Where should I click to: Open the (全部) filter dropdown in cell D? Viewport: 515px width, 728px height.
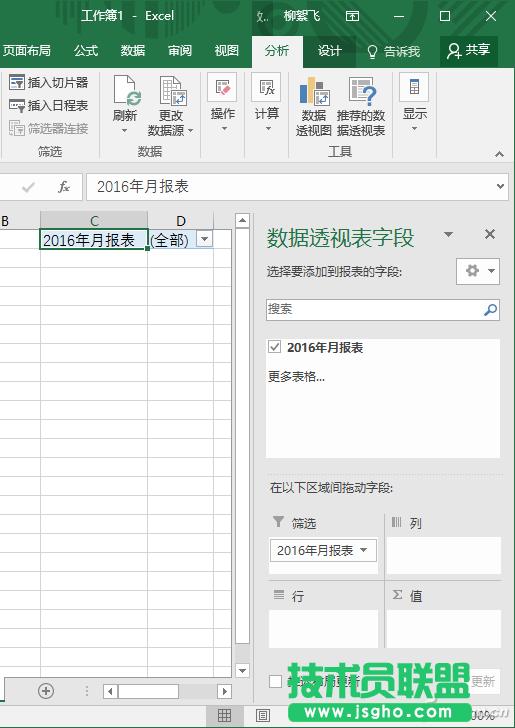(204, 240)
